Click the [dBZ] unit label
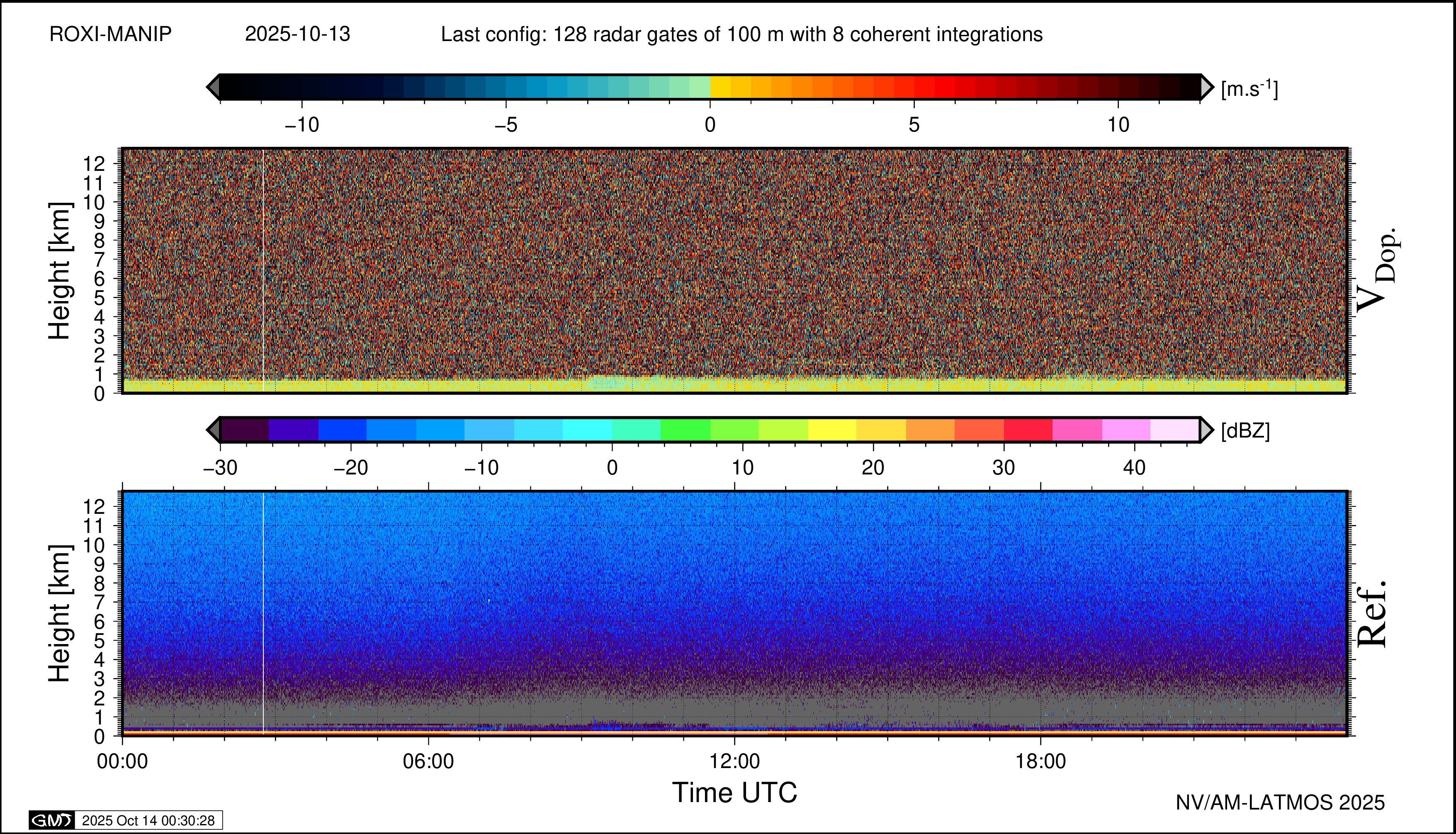The width and height of the screenshot is (1456, 834). [x=1245, y=431]
